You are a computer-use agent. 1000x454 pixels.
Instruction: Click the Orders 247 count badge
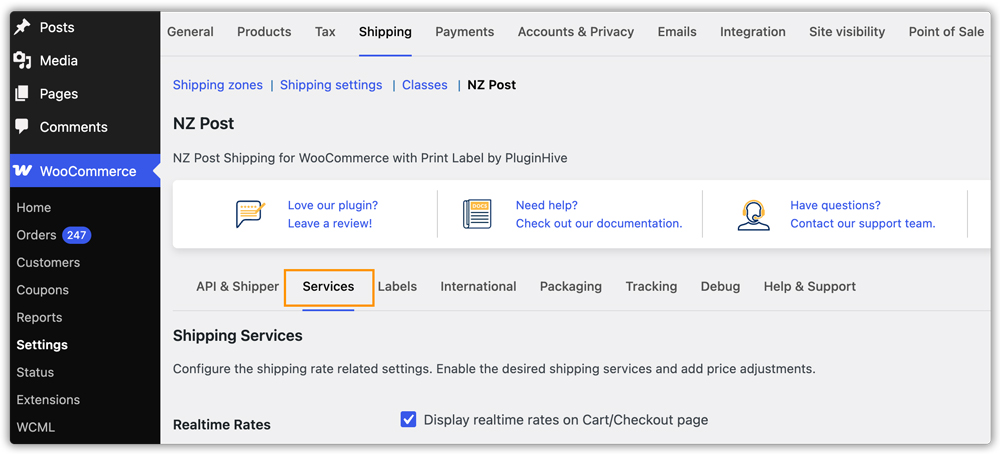77,235
